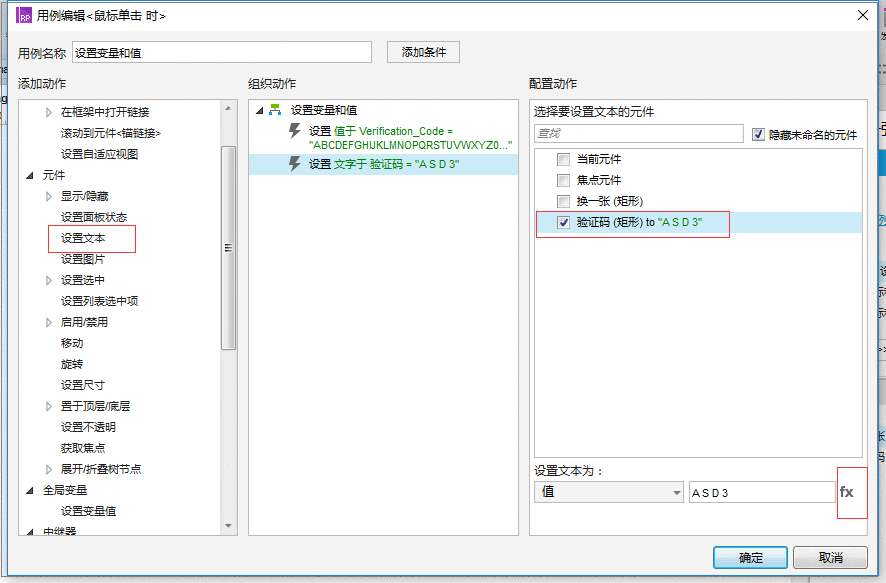Click the lightning icon of Verification_Code action

pos(294,131)
